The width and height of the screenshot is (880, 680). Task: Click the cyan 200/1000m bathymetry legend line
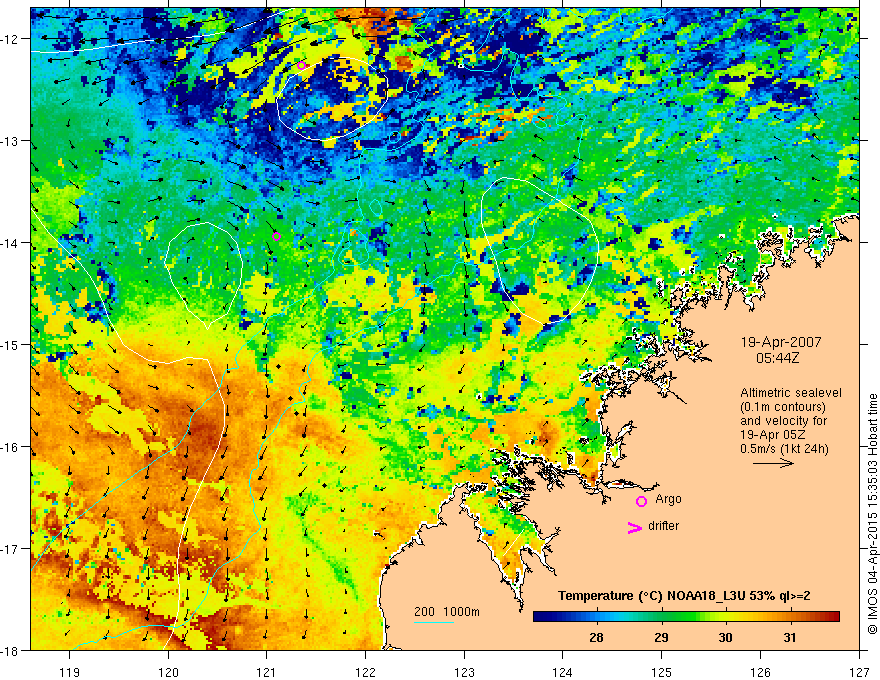pyautogui.click(x=434, y=623)
